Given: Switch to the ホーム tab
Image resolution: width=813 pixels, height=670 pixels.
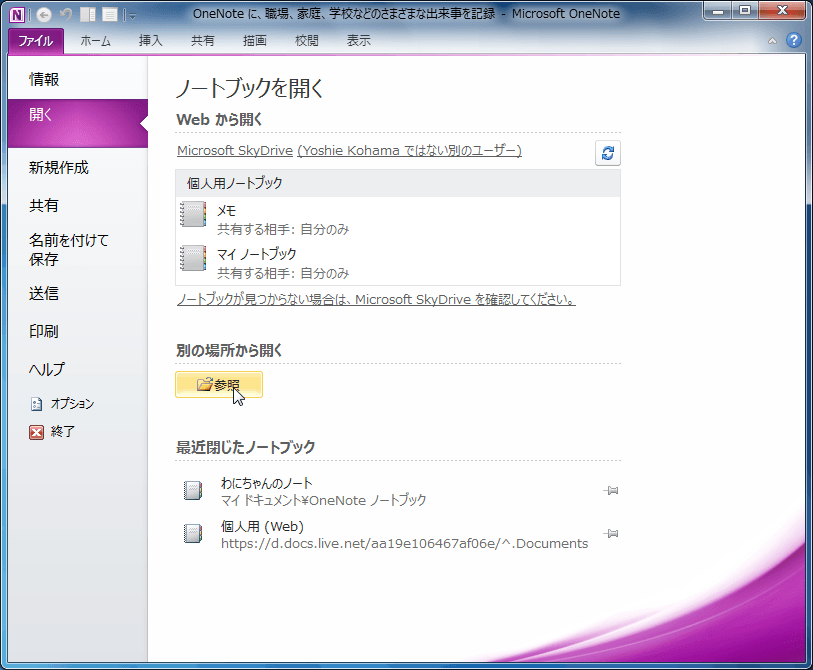Looking at the screenshot, I should pyautogui.click(x=95, y=41).
